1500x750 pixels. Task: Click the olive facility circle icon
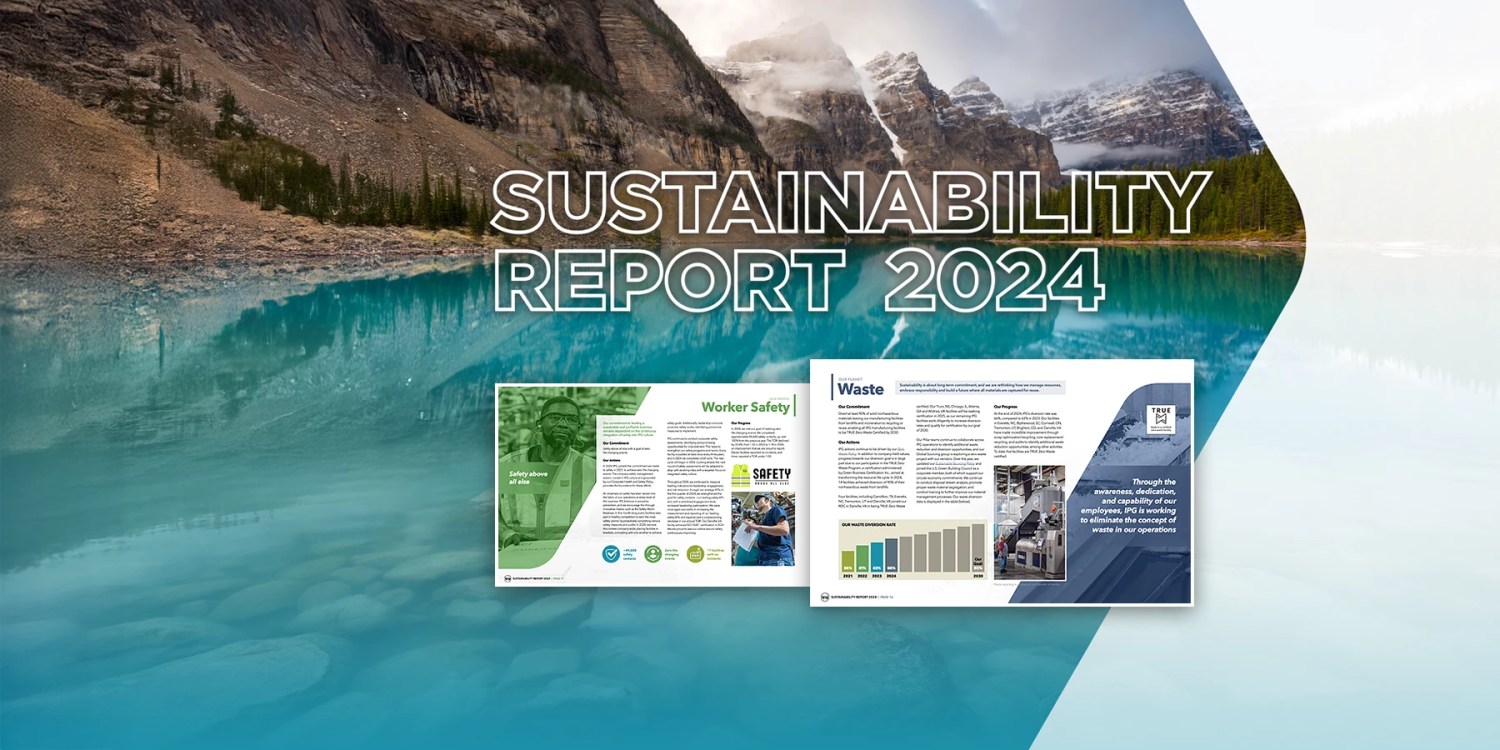tap(695, 553)
